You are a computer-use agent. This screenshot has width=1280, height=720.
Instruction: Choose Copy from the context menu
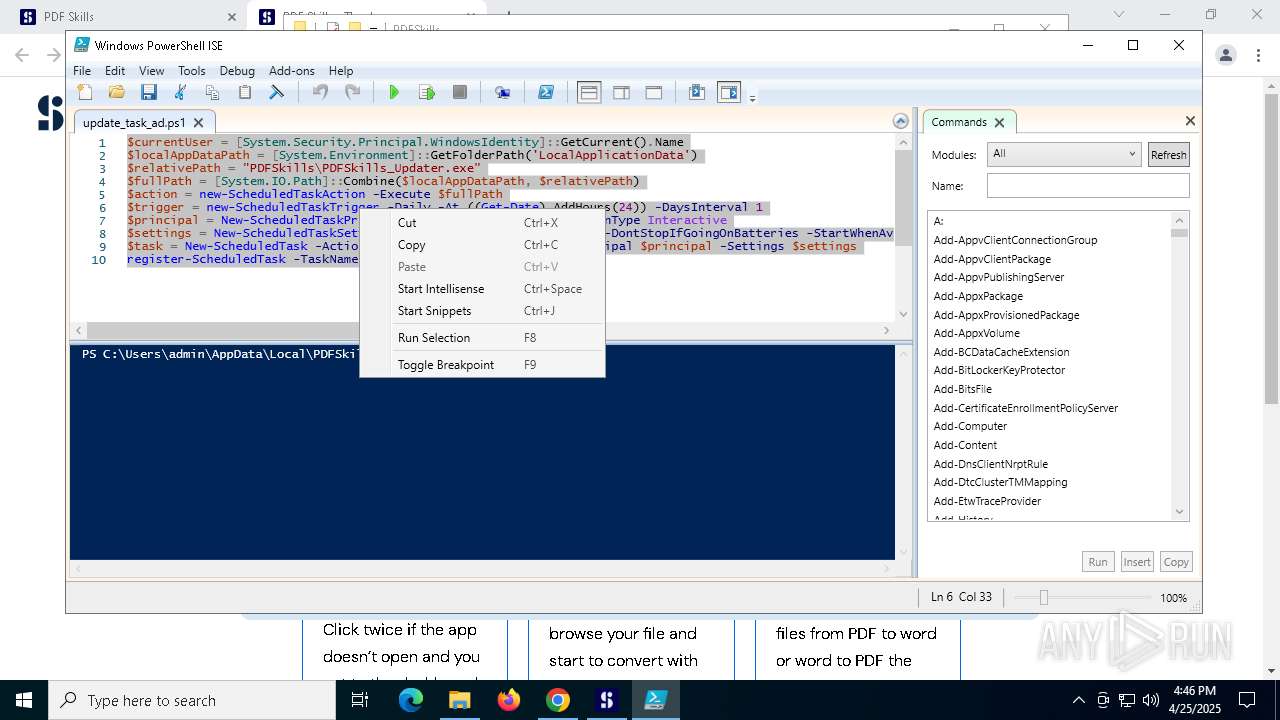(482, 245)
